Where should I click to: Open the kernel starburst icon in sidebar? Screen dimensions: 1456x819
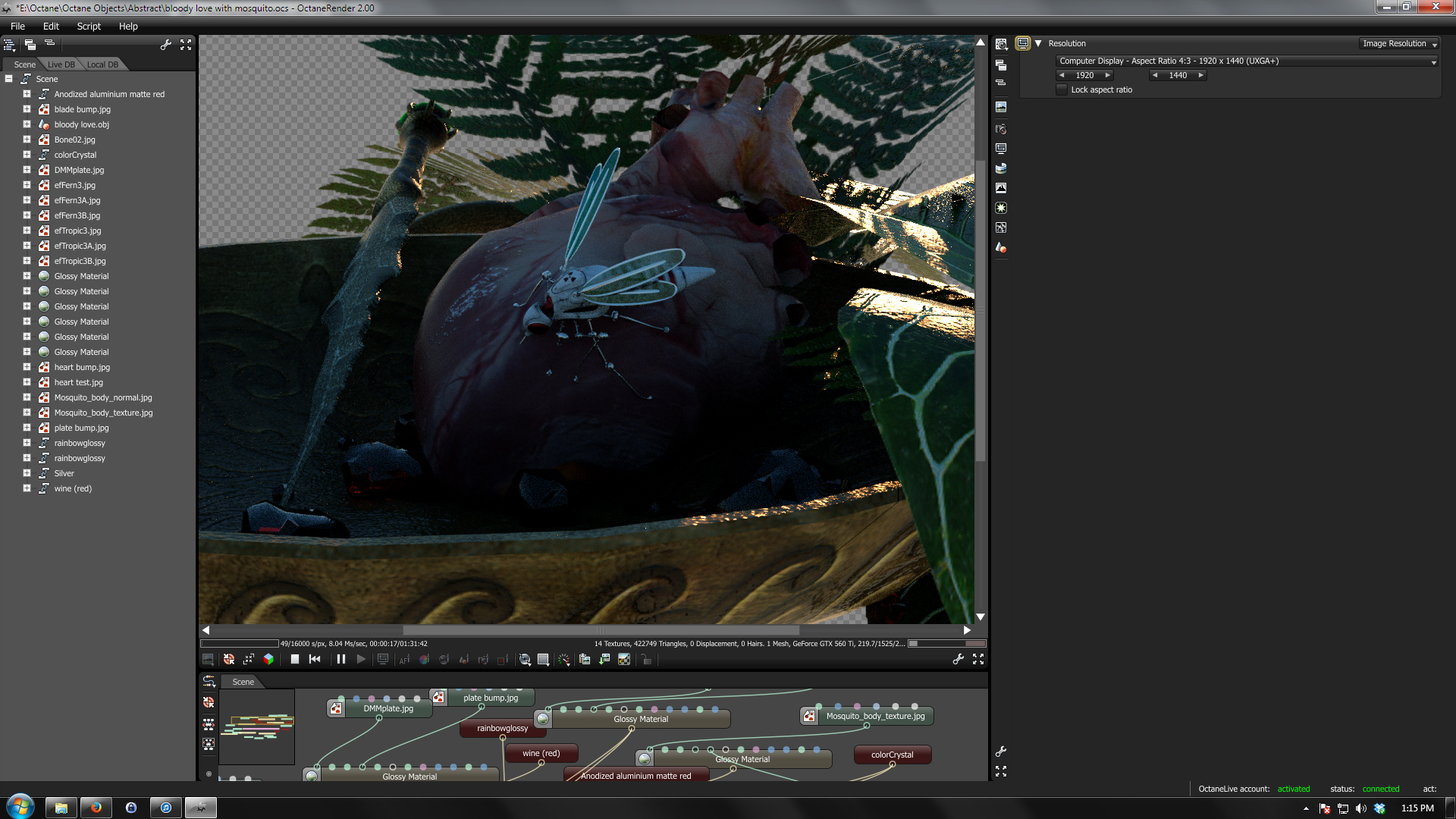[1001, 208]
